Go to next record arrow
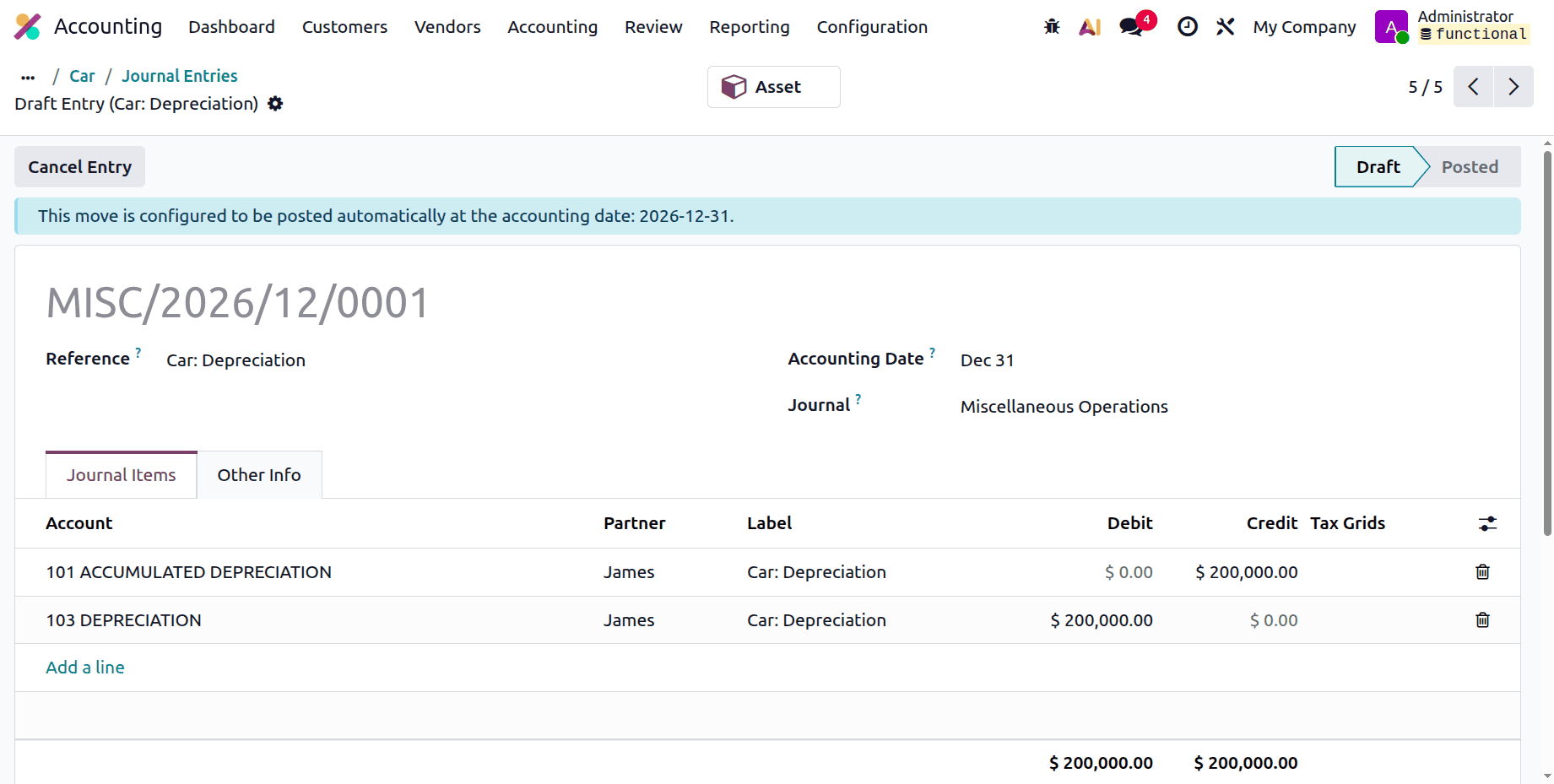 click(x=1513, y=87)
